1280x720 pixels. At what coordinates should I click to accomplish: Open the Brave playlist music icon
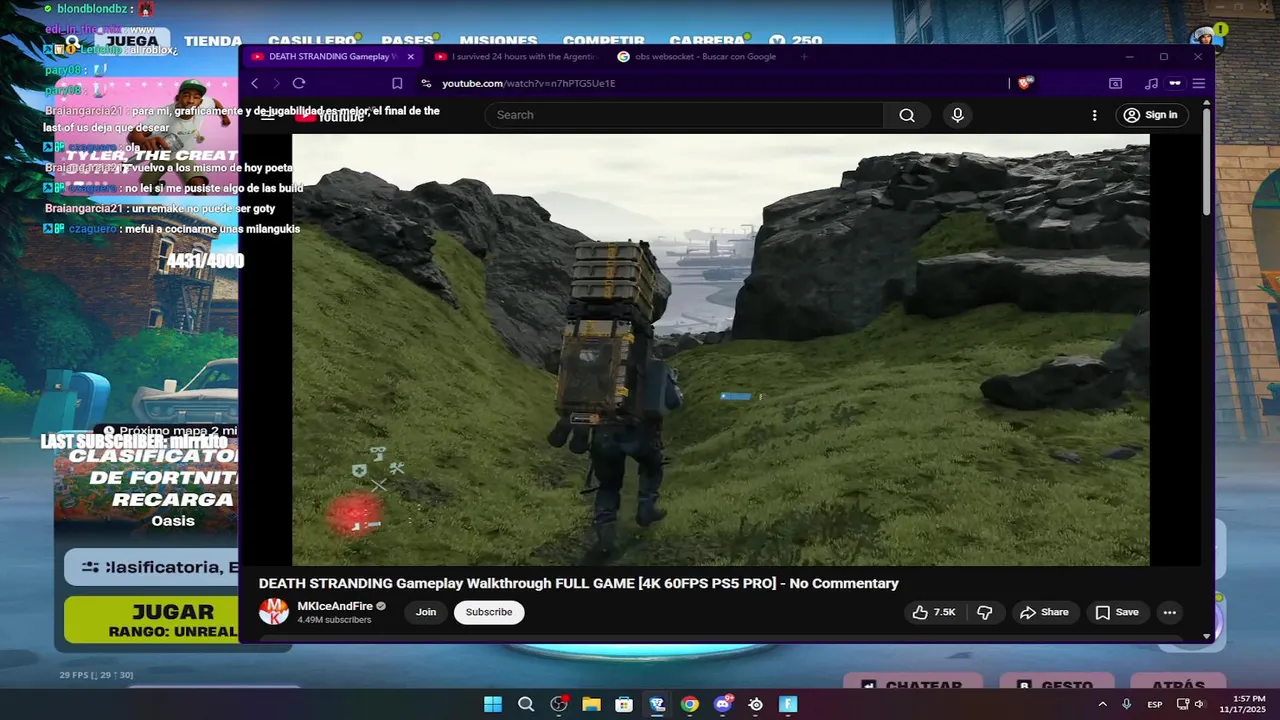click(x=1151, y=83)
